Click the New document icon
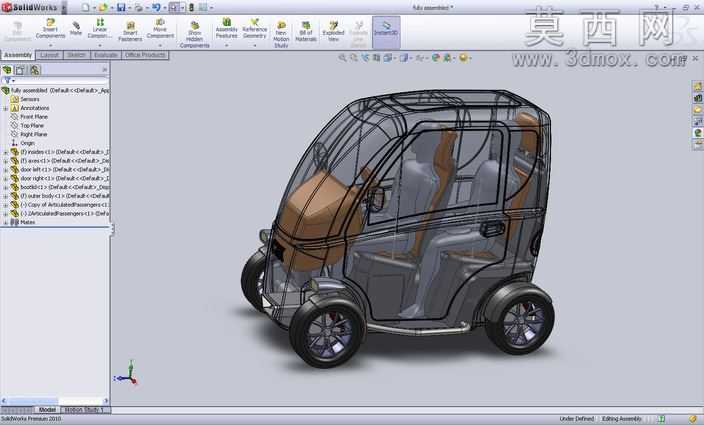 click(x=85, y=7)
